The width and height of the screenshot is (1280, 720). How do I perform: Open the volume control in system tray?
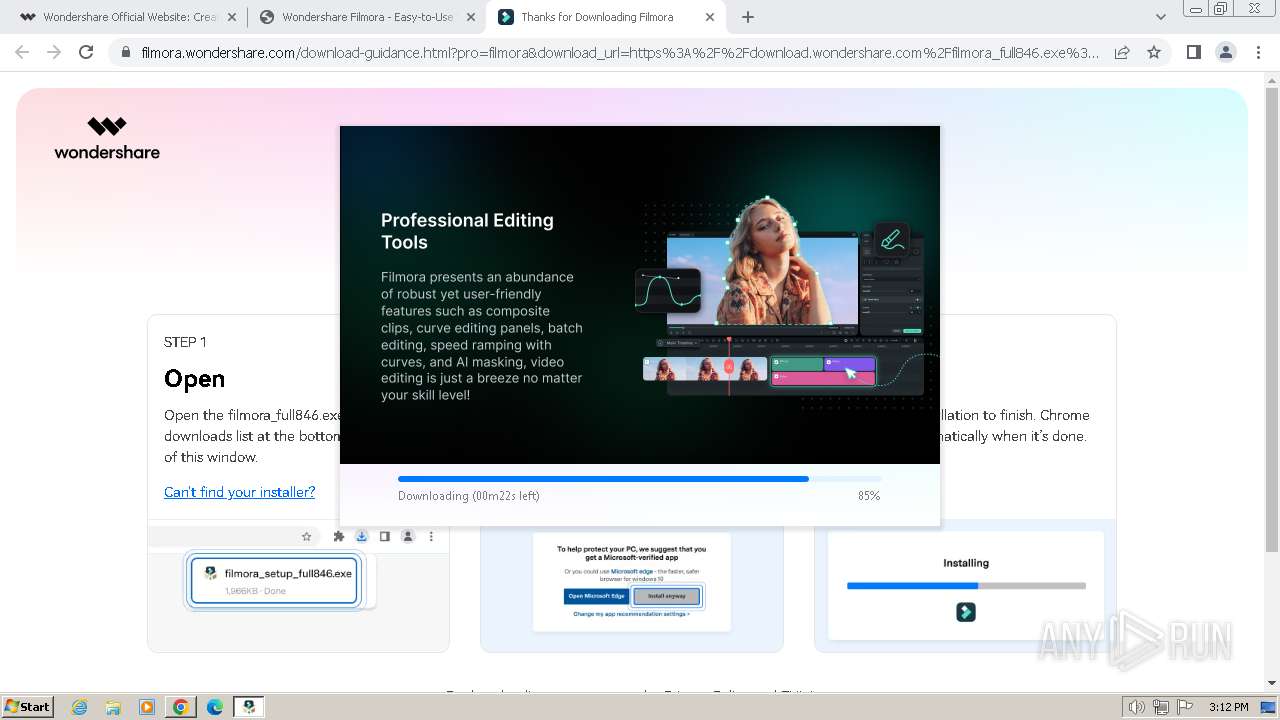pyautogui.click(x=1136, y=707)
